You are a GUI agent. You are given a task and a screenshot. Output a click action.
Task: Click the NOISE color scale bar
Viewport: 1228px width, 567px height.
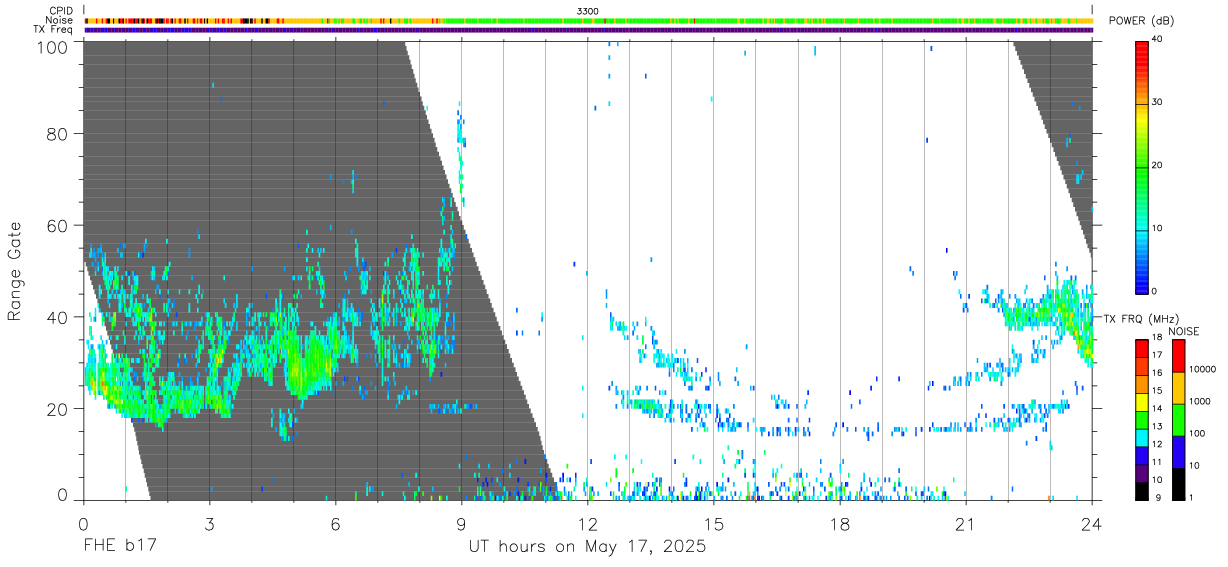coord(1178,419)
